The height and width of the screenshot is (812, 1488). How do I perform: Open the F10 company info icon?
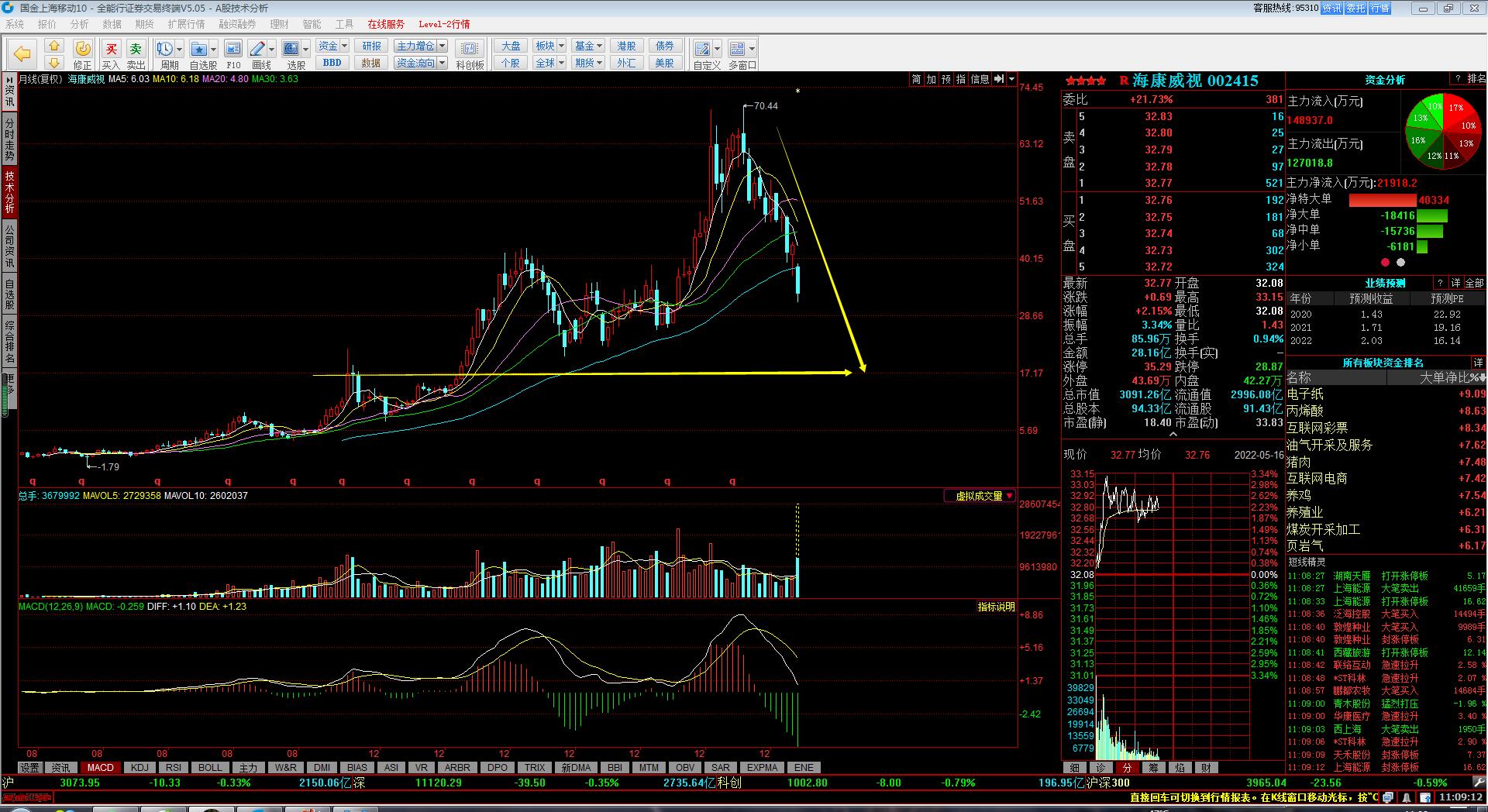coord(233,49)
